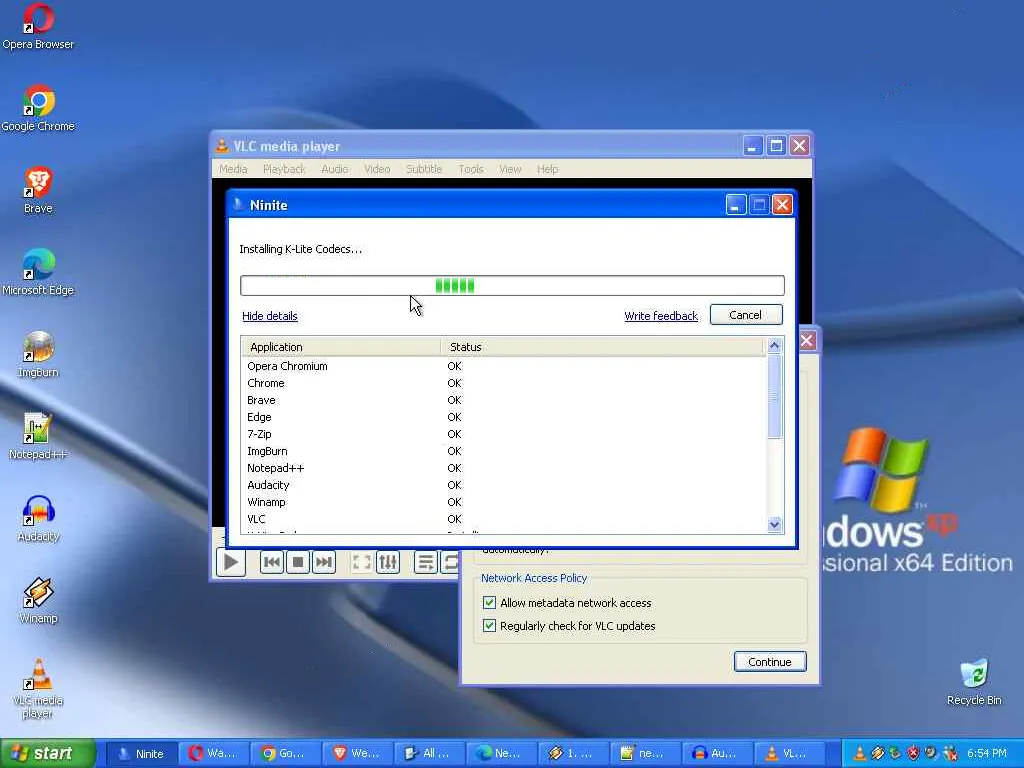The width and height of the screenshot is (1024, 768).
Task: Switch to Opera window in taskbar
Action: (214, 754)
